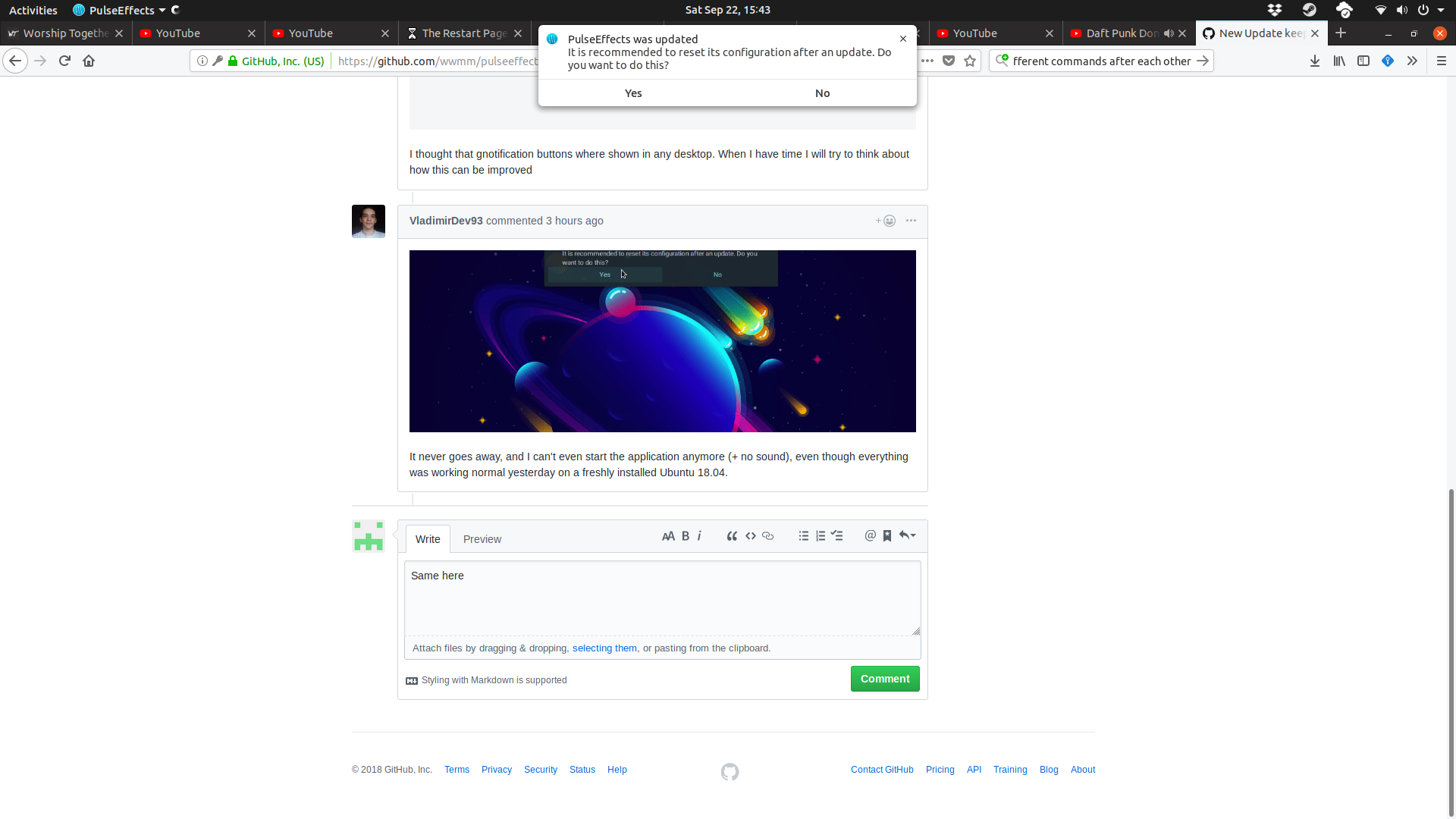Toggle the Firefox sidebar view
1456x819 pixels.
[x=1364, y=61]
